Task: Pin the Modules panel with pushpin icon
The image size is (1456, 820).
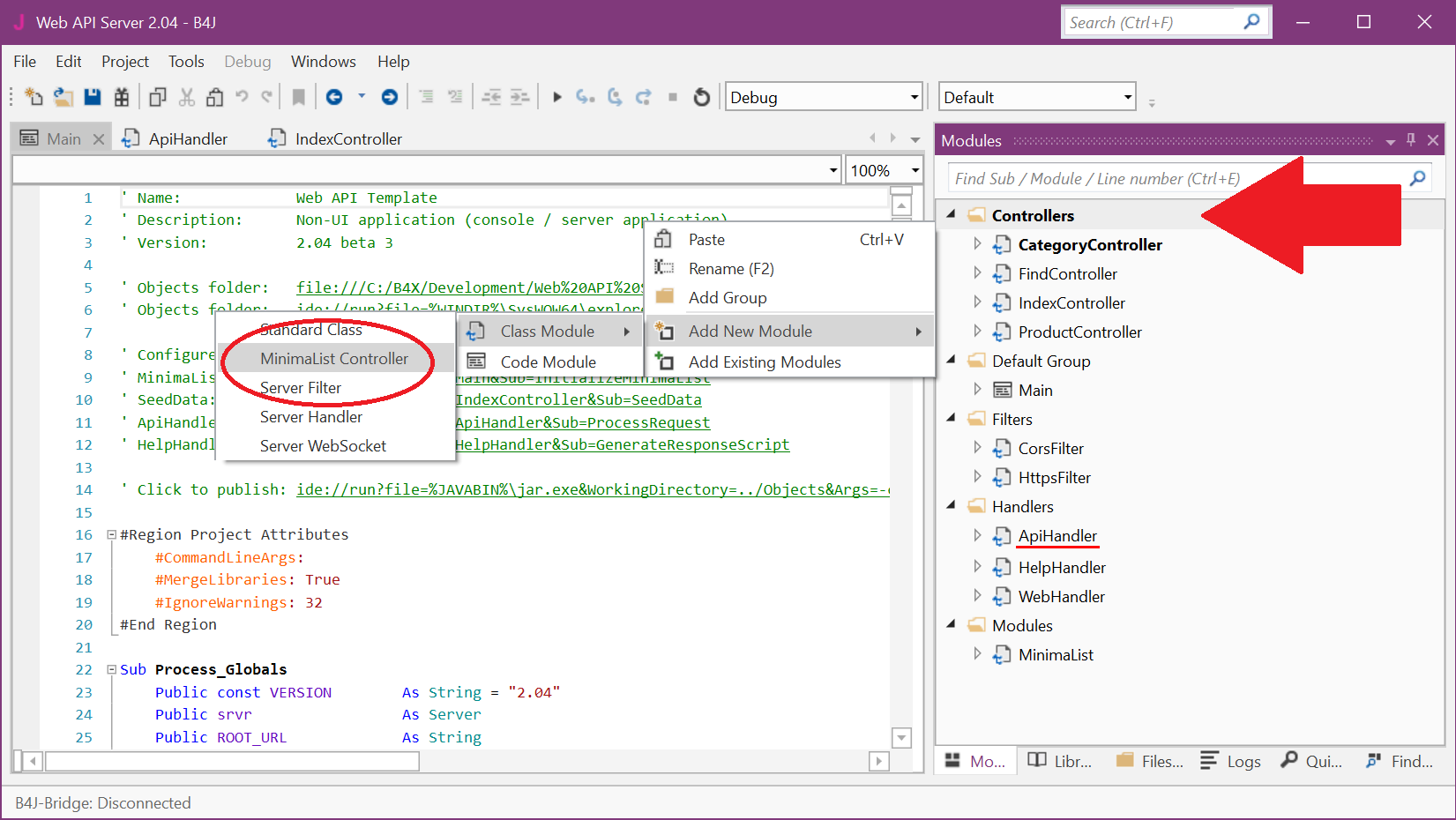Action: click(1411, 140)
